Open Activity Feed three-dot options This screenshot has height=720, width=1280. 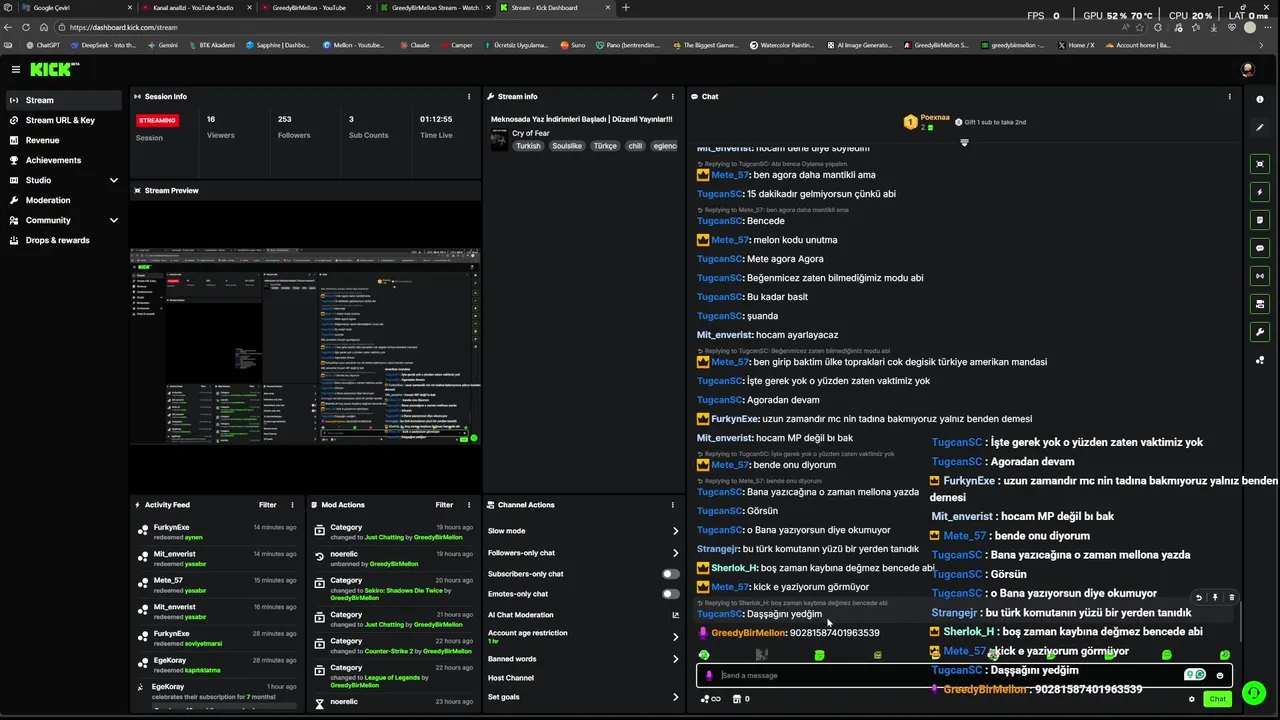pyautogui.click(x=292, y=505)
